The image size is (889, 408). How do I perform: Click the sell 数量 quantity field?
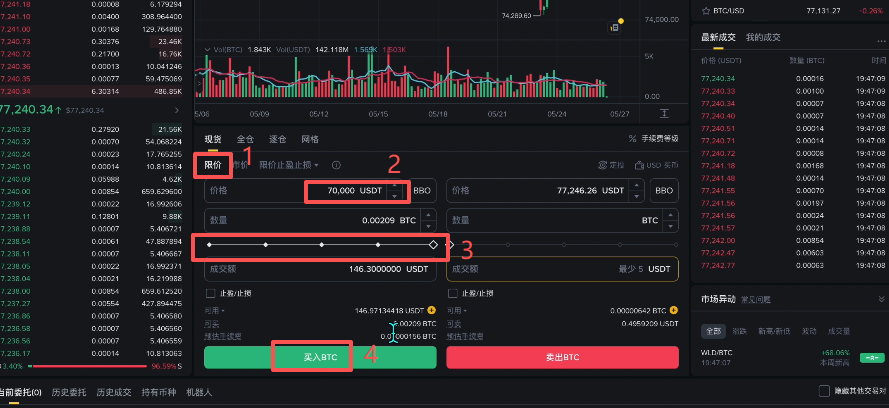click(562, 220)
